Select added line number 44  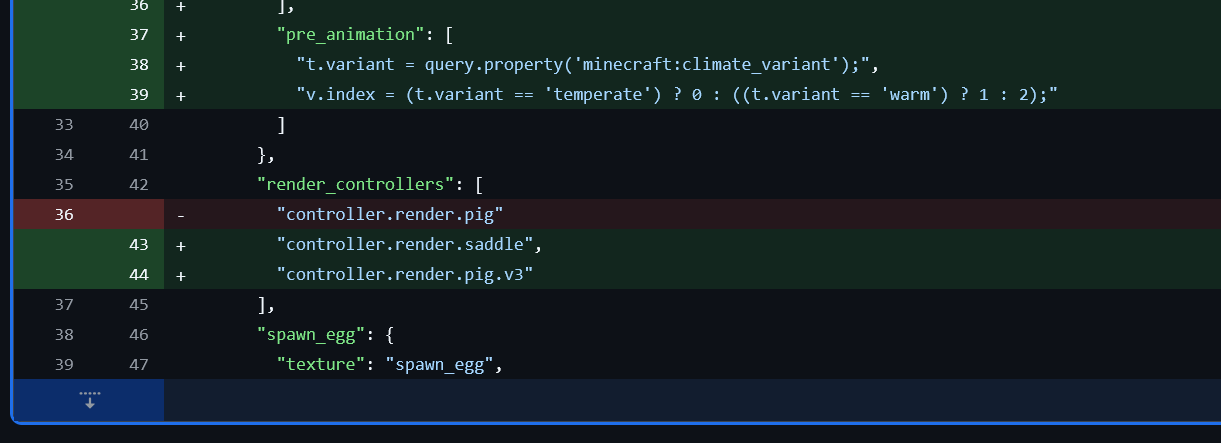(x=139, y=275)
